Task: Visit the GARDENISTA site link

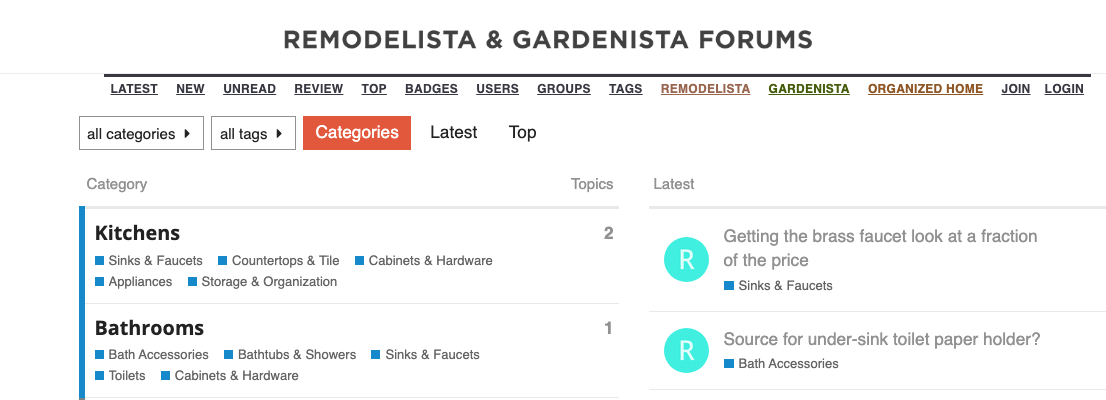Action: 809,89
